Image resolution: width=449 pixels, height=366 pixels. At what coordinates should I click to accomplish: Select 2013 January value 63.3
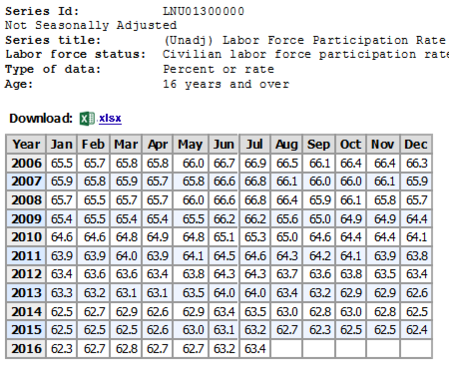[x=62, y=293]
